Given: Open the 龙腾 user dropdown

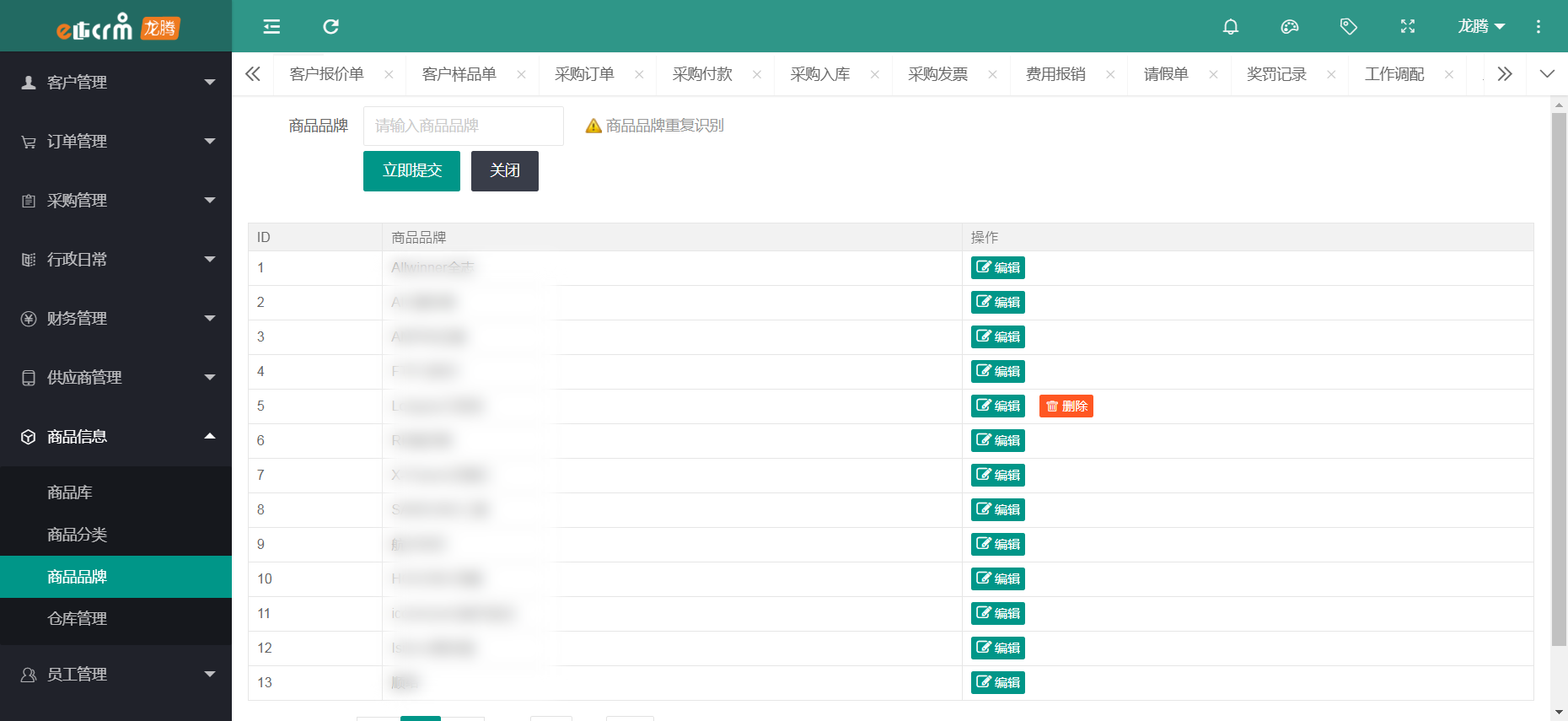Looking at the screenshot, I should [x=1480, y=27].
